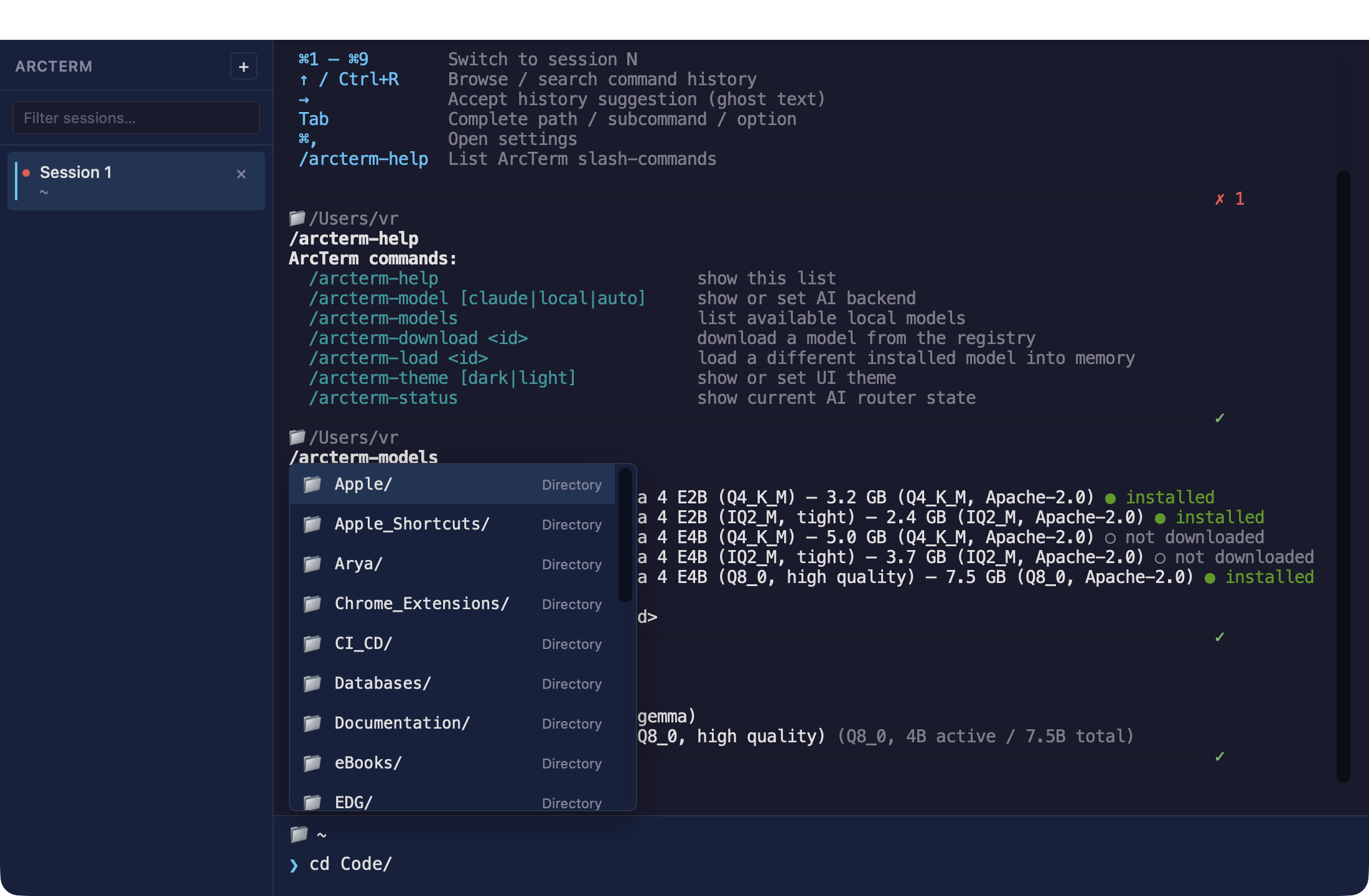Click the prompt chevron before cd Code/
The height and width of the screenshot is (896, 1369).
click(x=294, y=865)
